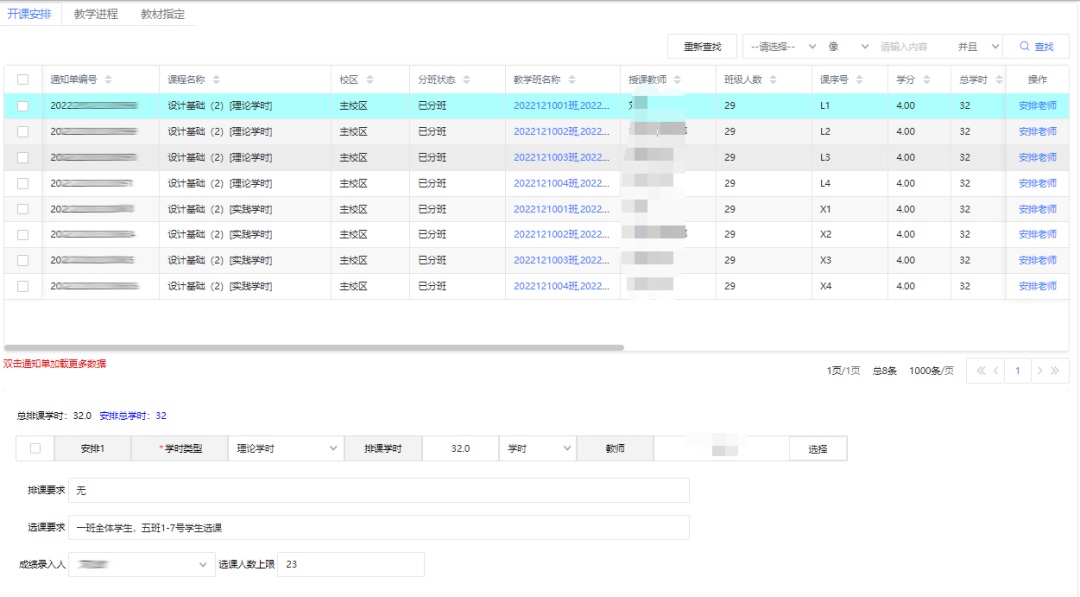Switch to the 教材指定 tab
Image resolution: width=1080 pixels, height=597 pixels.
(162, 14)
